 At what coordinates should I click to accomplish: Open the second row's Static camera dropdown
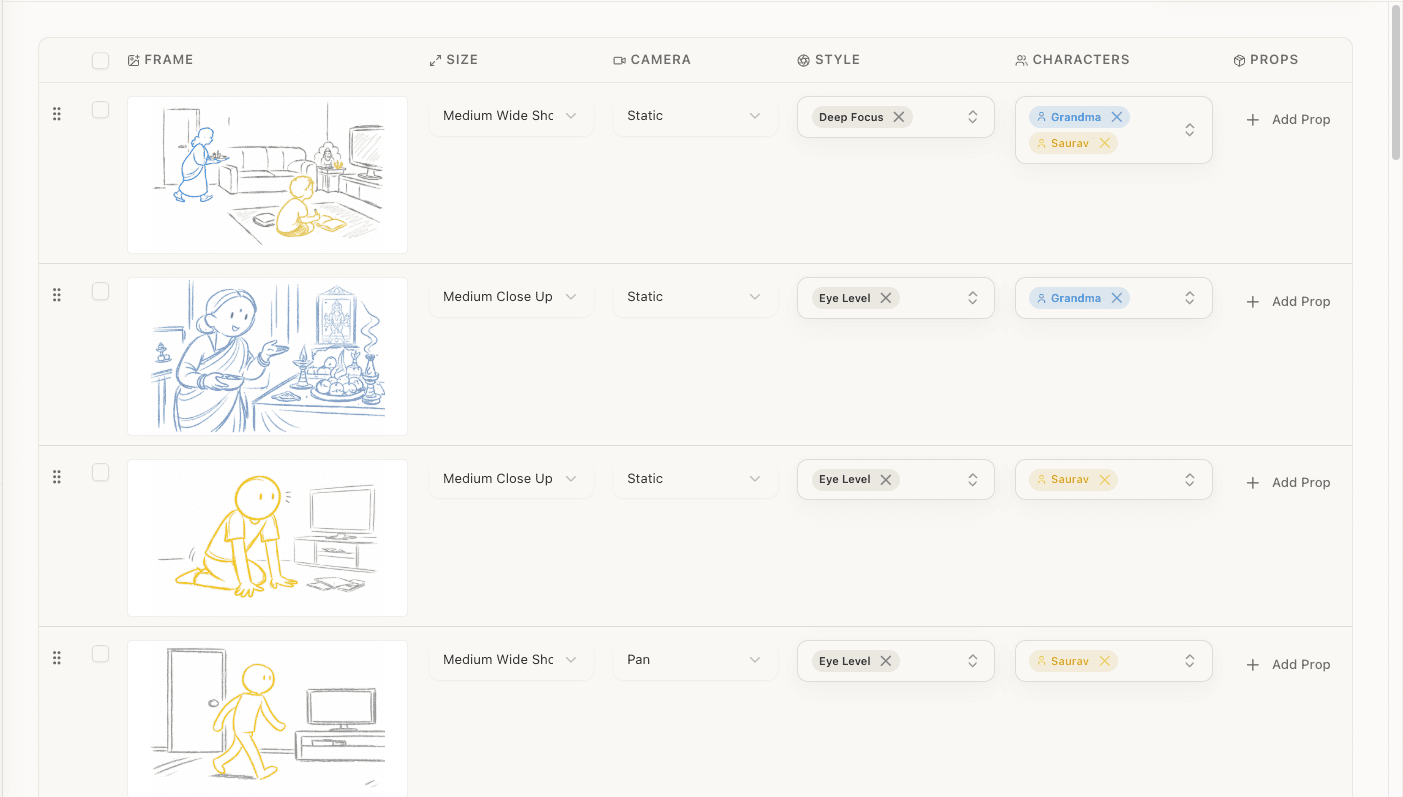[695, 297]
